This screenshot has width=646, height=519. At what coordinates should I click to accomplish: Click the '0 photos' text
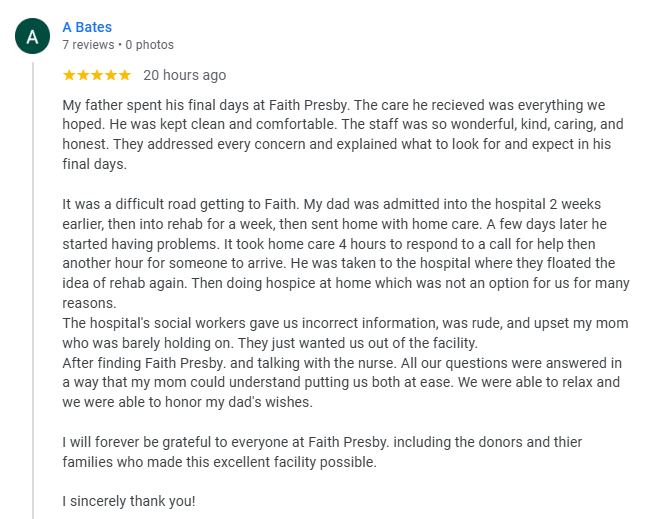[x=149, y=45]
